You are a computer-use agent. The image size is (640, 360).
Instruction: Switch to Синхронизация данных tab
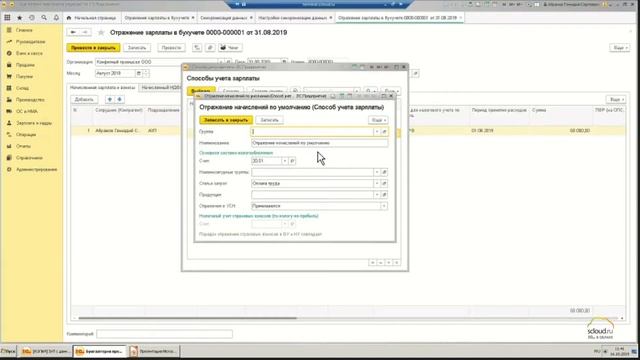(x=225, y=18)
